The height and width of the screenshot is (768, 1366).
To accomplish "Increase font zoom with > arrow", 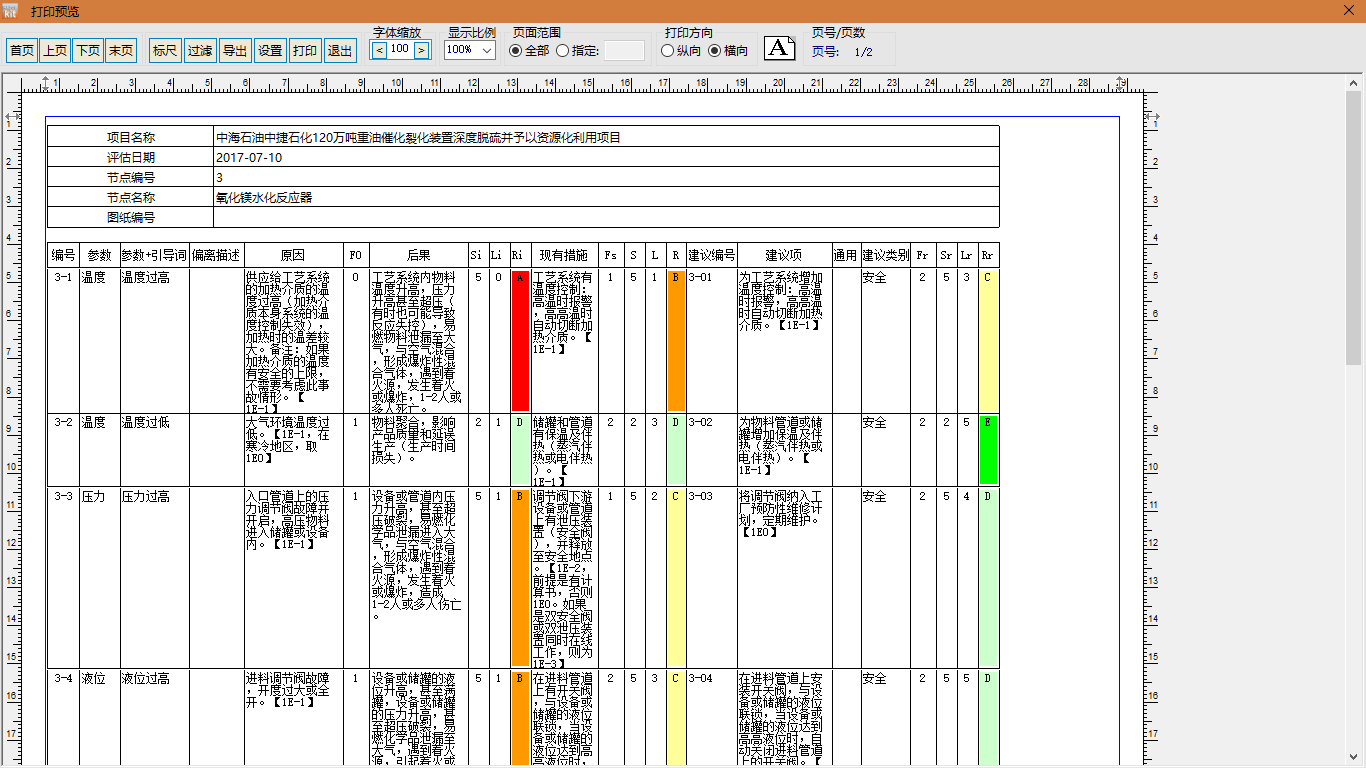I will [422, 49].
